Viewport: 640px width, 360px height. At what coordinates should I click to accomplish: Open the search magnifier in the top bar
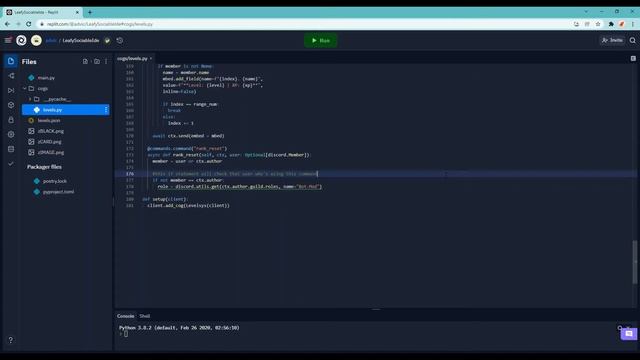pyautogui.click(x=632, y=40)
